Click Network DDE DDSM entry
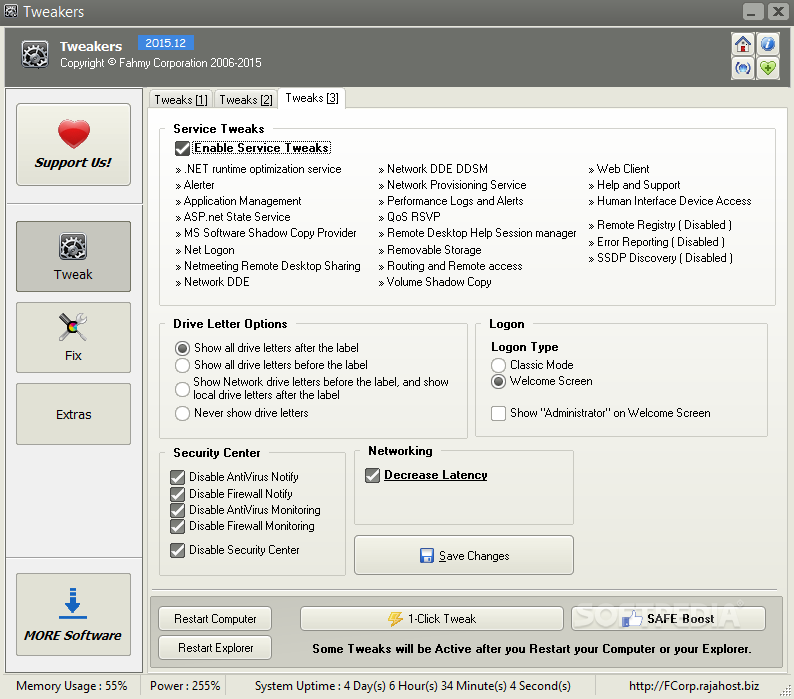 [x=433, y=169]
